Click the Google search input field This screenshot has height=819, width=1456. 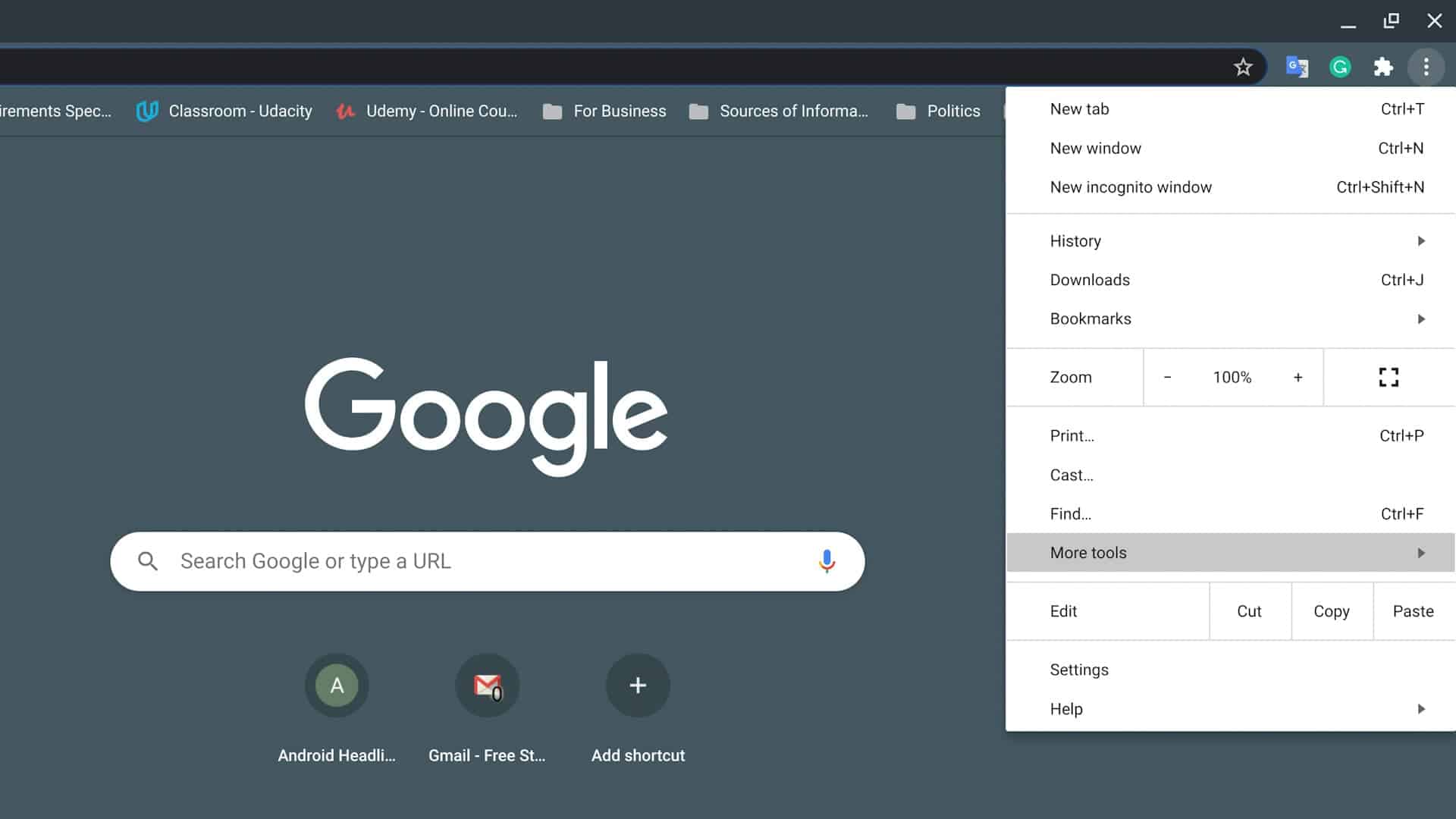(455, 561)
